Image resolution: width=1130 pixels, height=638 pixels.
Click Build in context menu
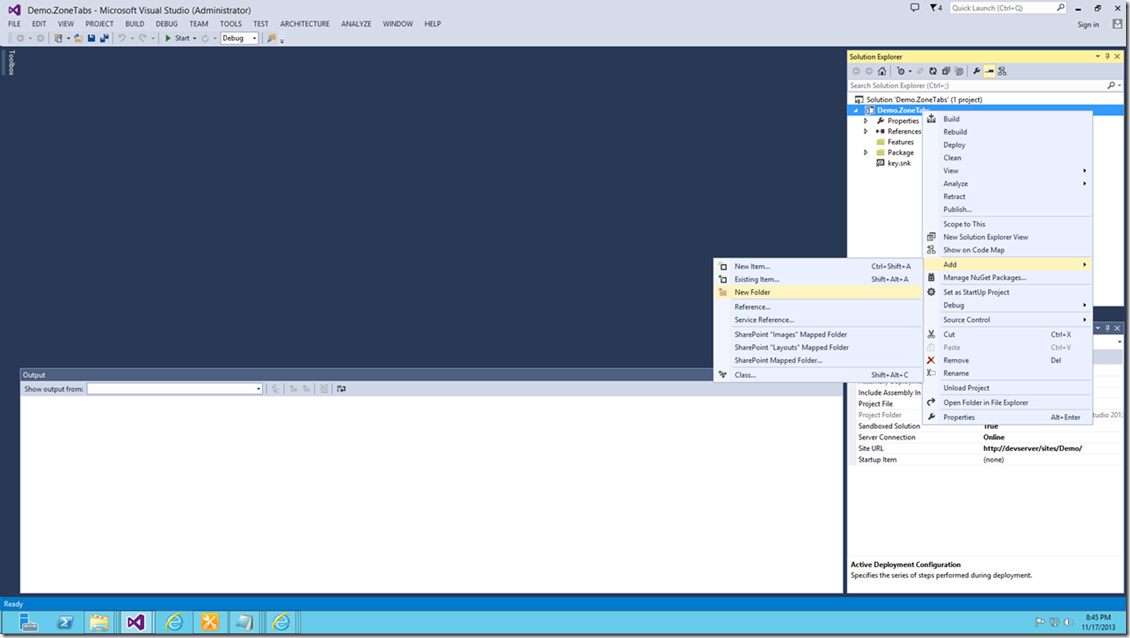1007,119
